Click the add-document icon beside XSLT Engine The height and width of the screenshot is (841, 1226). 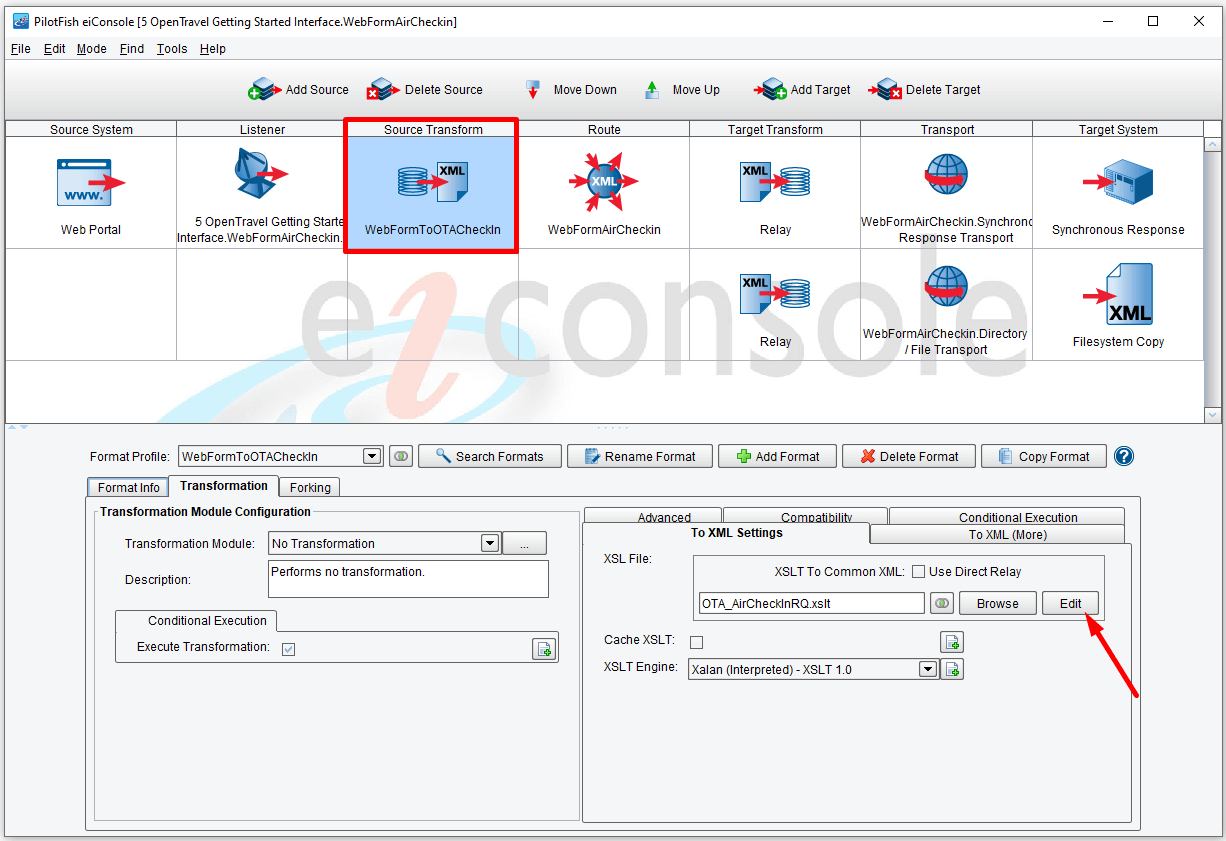coord(952,669)
